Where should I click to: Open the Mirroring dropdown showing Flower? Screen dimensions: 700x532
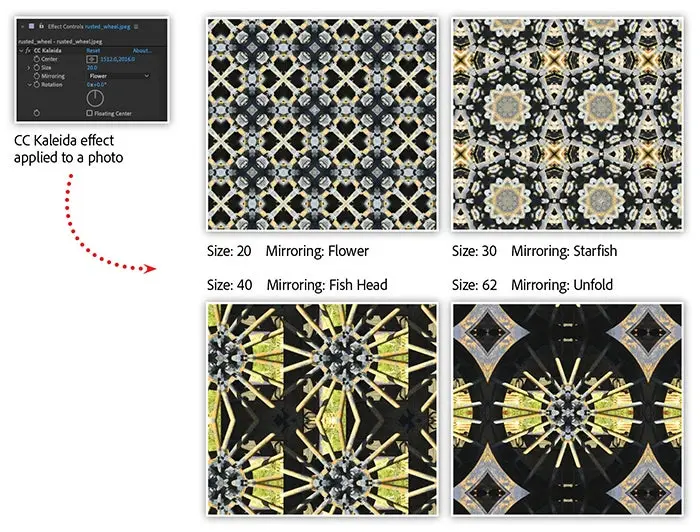click(x=118, y=76)
